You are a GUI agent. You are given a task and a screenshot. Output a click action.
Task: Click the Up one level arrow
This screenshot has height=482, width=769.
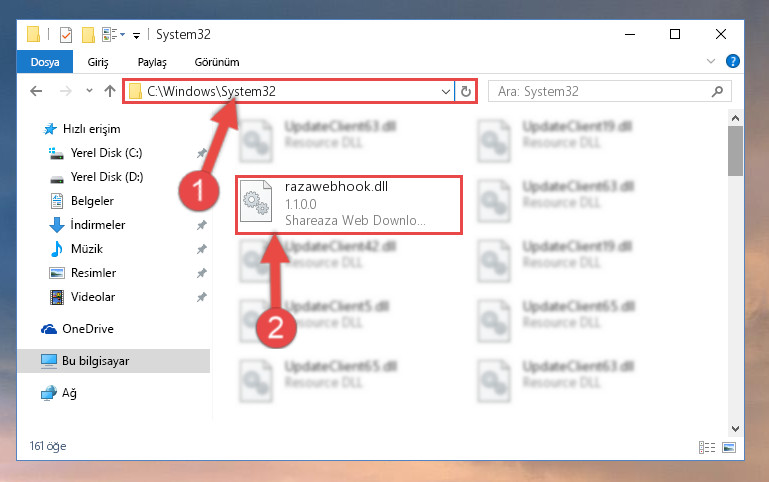[x=110, y=91]
